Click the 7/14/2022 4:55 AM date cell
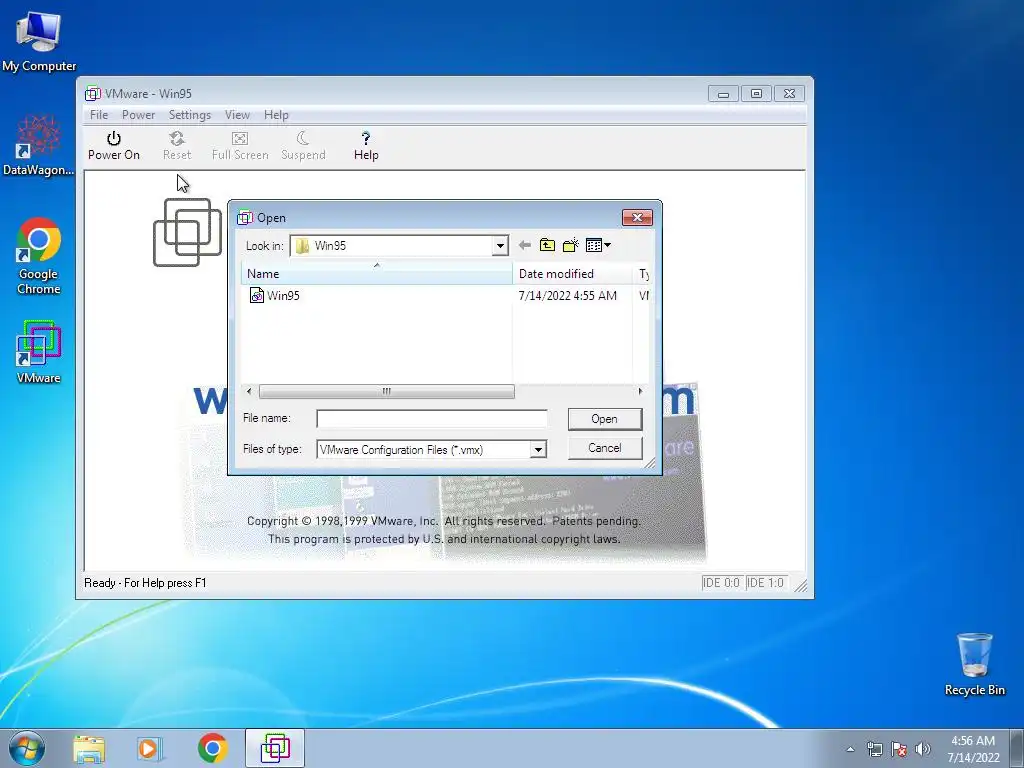This screenshot has height=768, width=1024. (568, 295)
